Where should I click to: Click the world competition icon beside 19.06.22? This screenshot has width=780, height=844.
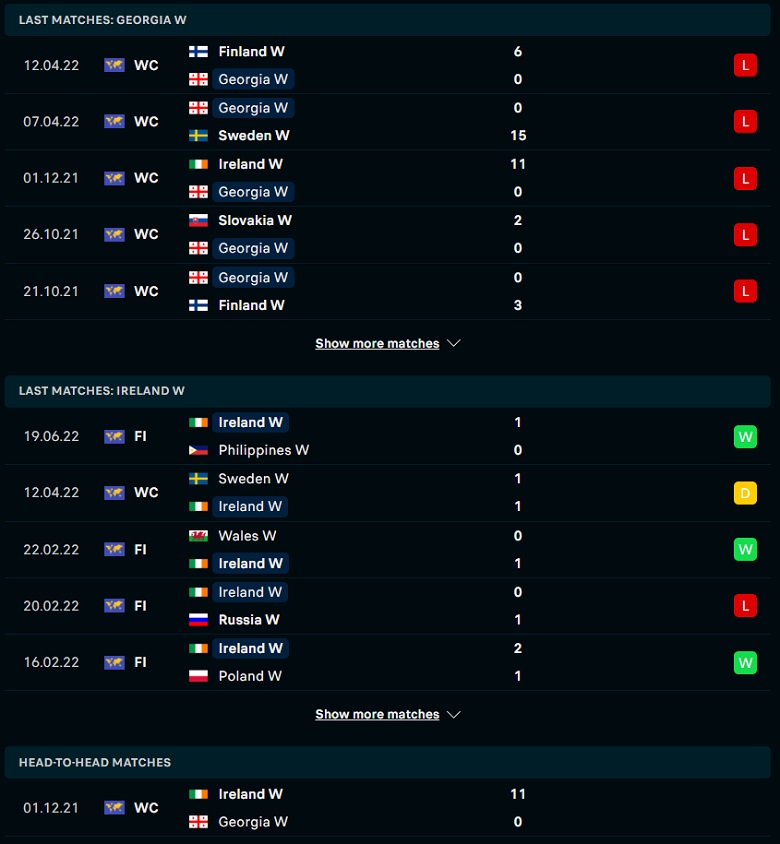point(114,437)
